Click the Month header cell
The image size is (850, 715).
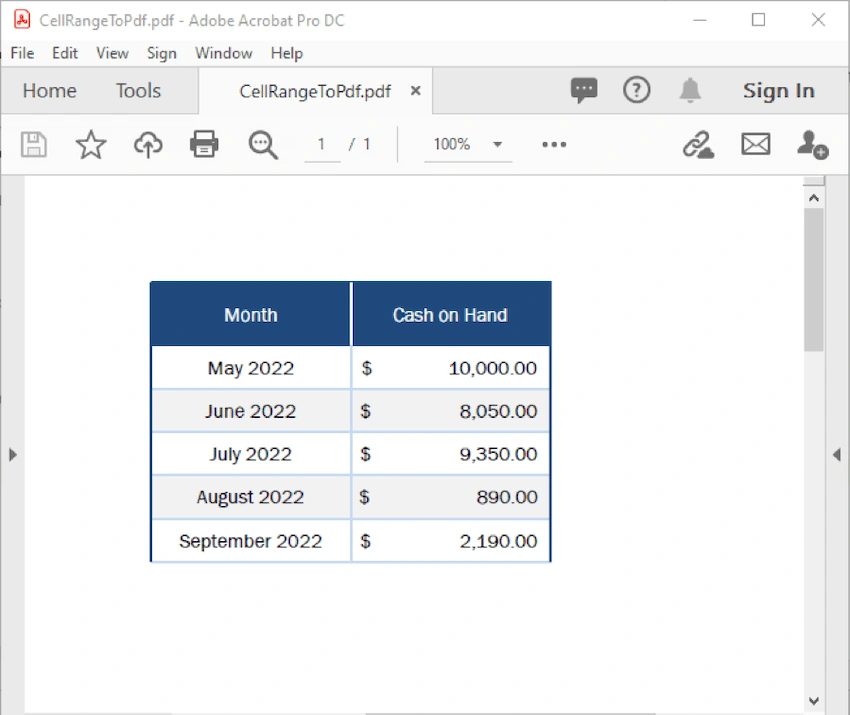click(x=250, y=314)
